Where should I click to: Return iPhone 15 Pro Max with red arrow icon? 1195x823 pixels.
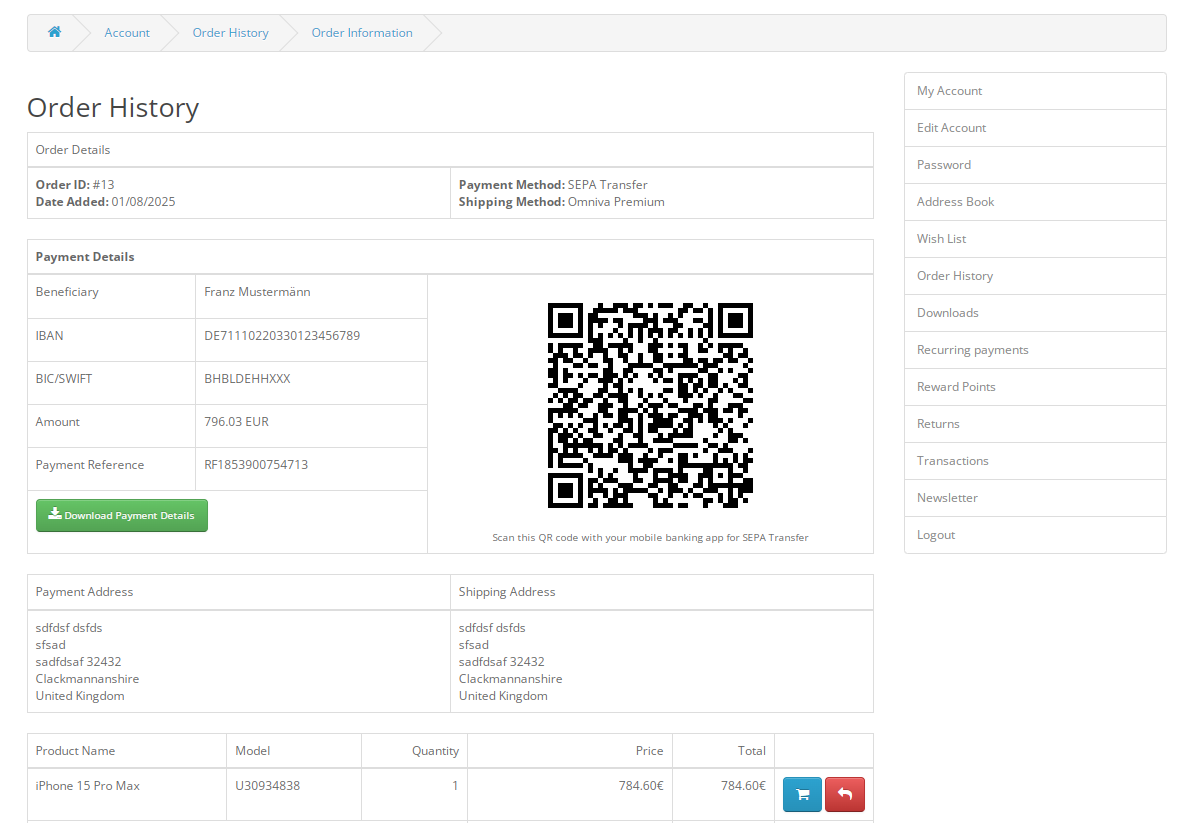[x=844, y=794]
